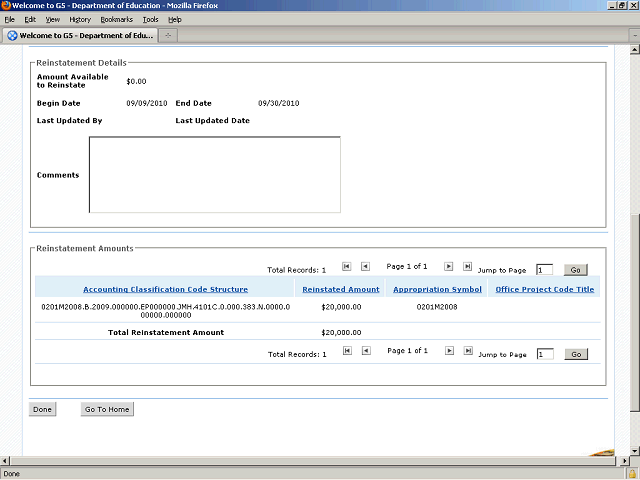Open the File menu
Screen dimensions: 640x480
pos(9,19)
